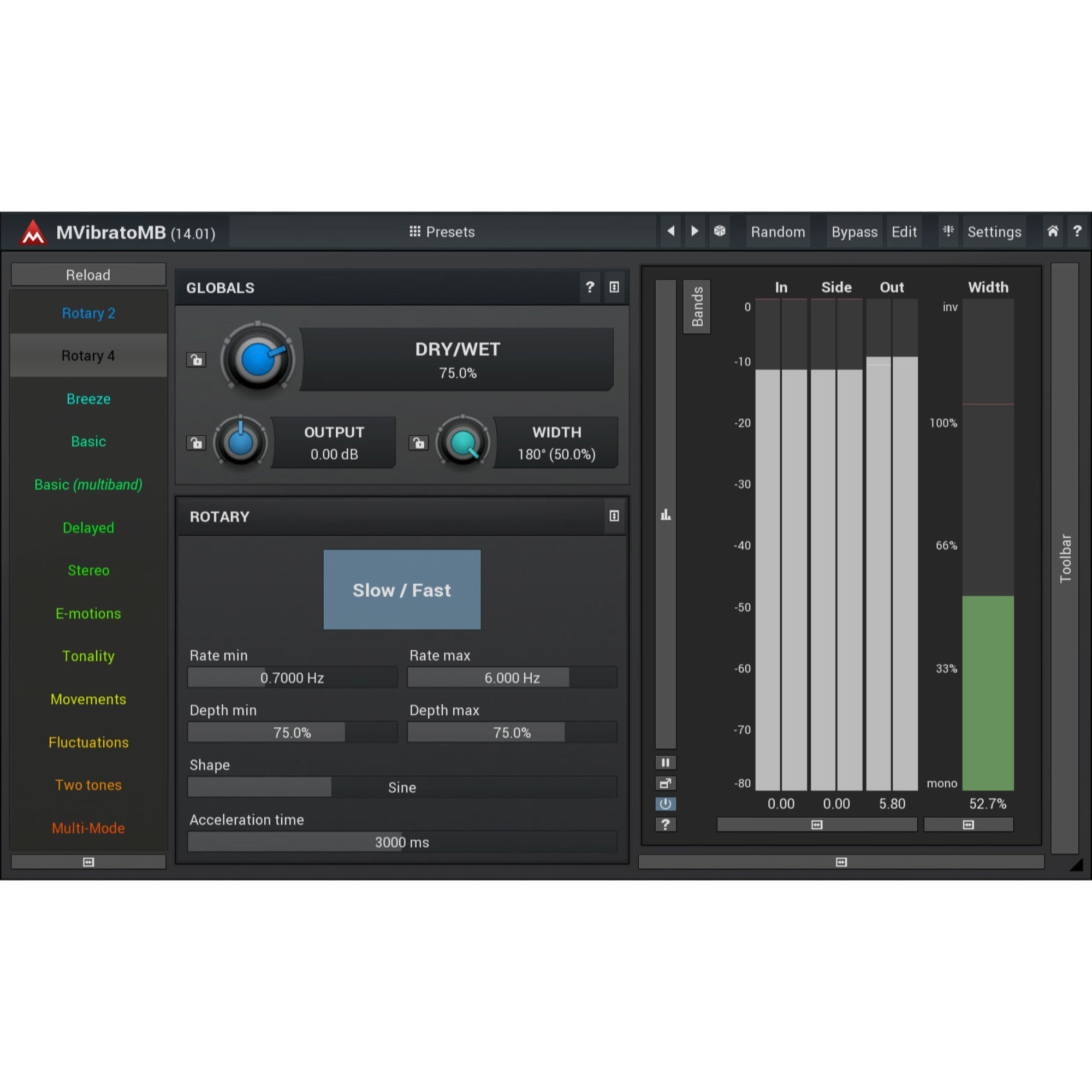Click the Reload button

click(x=88, y=275)
